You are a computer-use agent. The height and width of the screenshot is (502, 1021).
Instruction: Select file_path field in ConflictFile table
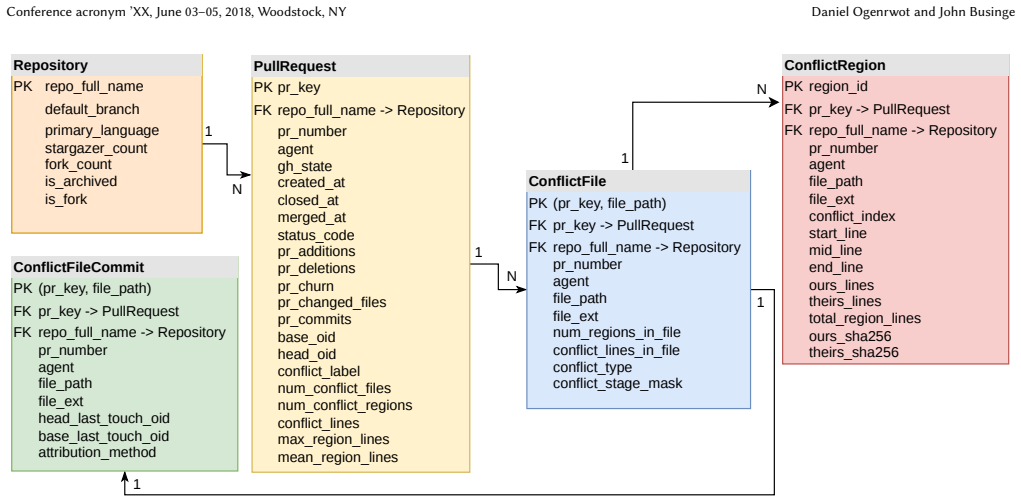click(x=580, y=299)
